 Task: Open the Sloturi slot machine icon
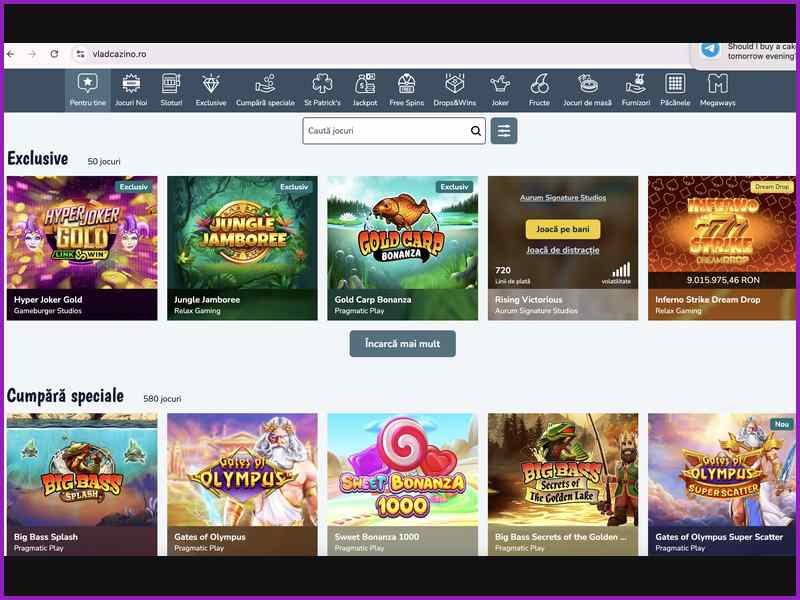pos(173,91)
